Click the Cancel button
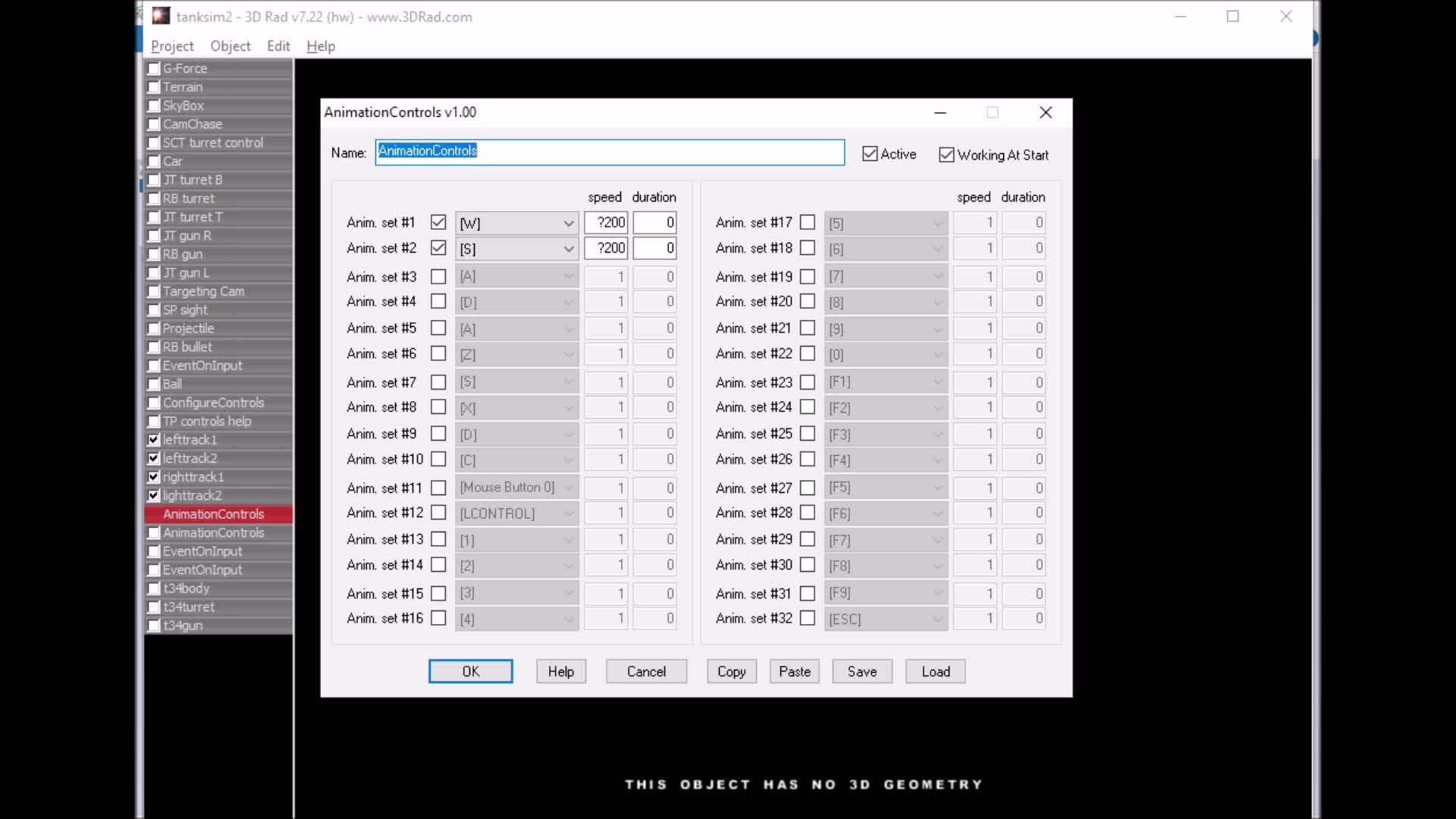This screenshot has width=1456, height=819. (x=646, y=671)
